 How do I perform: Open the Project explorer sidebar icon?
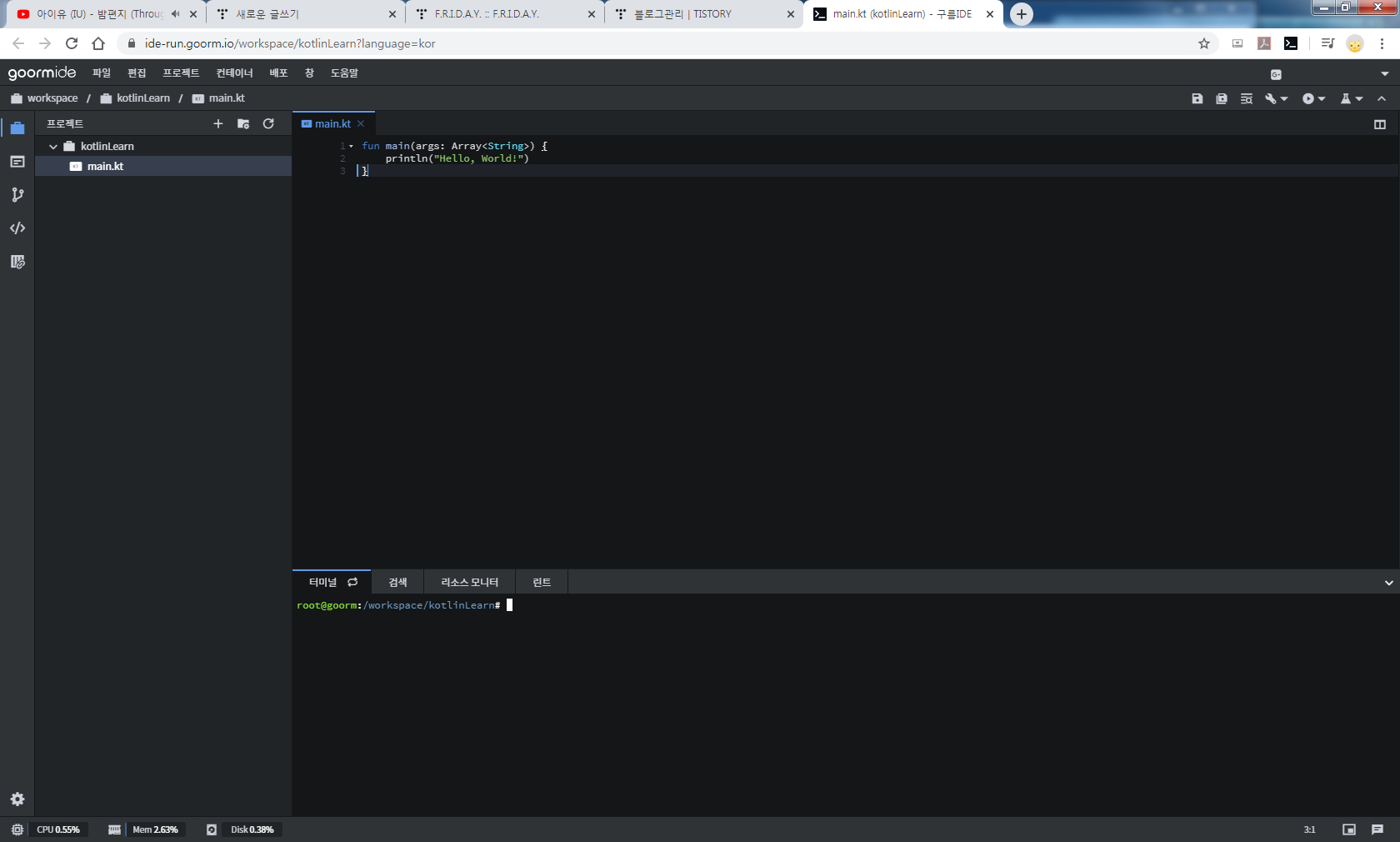click(17, 128)
